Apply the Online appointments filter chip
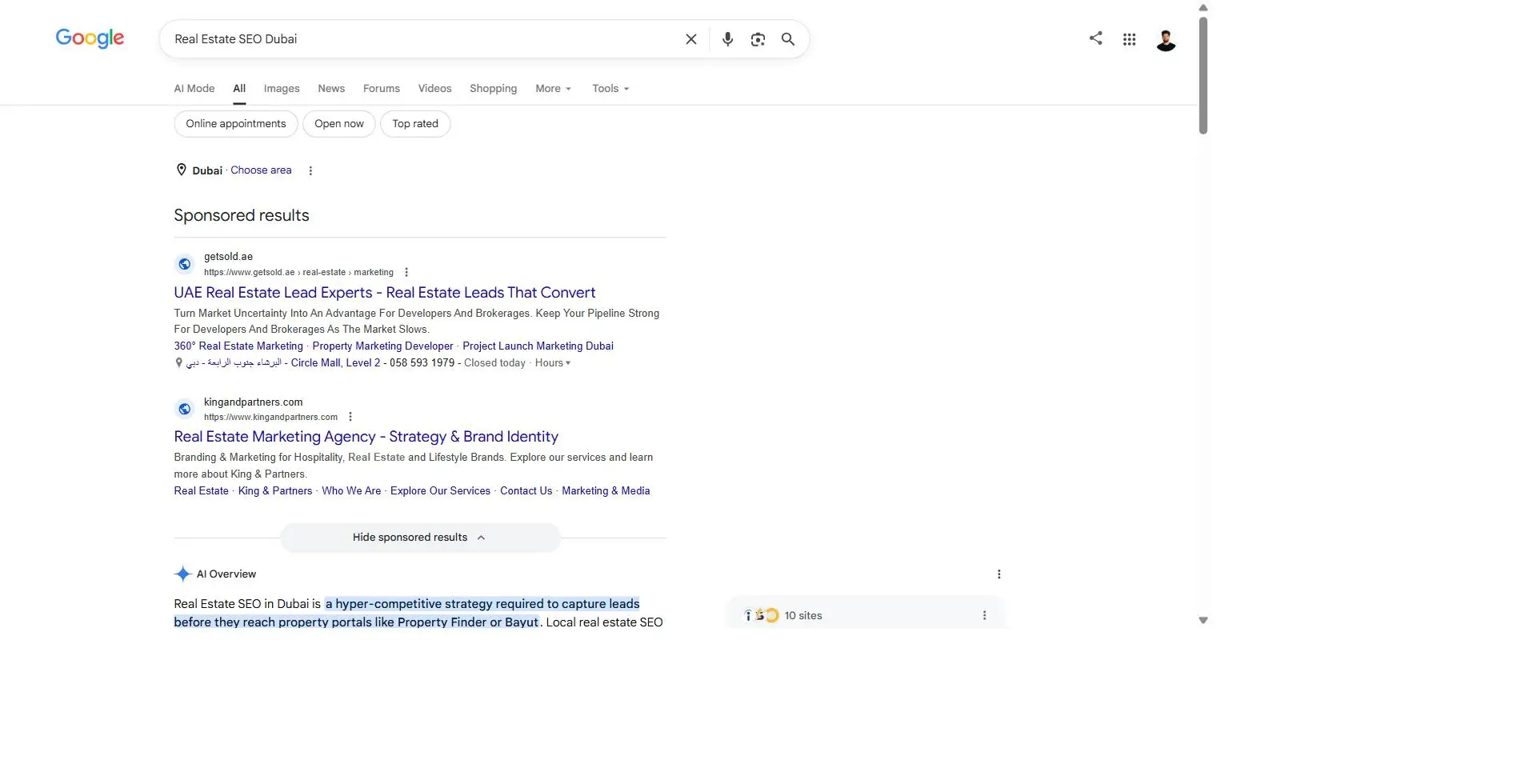 pyautogui.click(x=236, y=124)
